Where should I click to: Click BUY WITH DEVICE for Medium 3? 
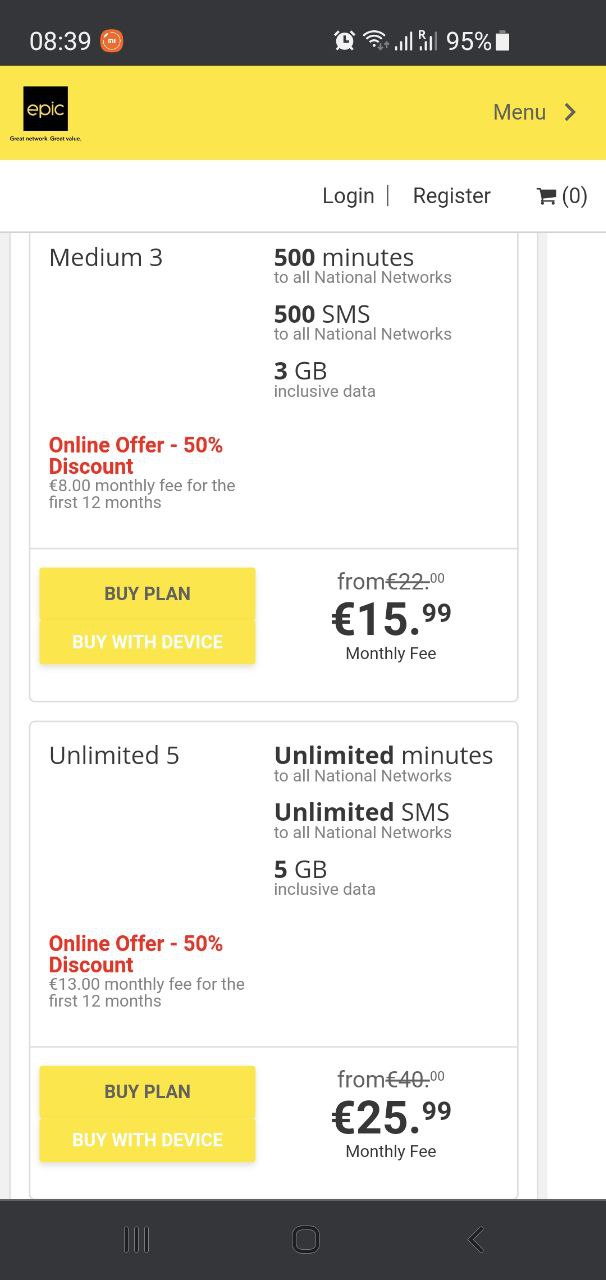pyautogui.click(x=147, y=642)
